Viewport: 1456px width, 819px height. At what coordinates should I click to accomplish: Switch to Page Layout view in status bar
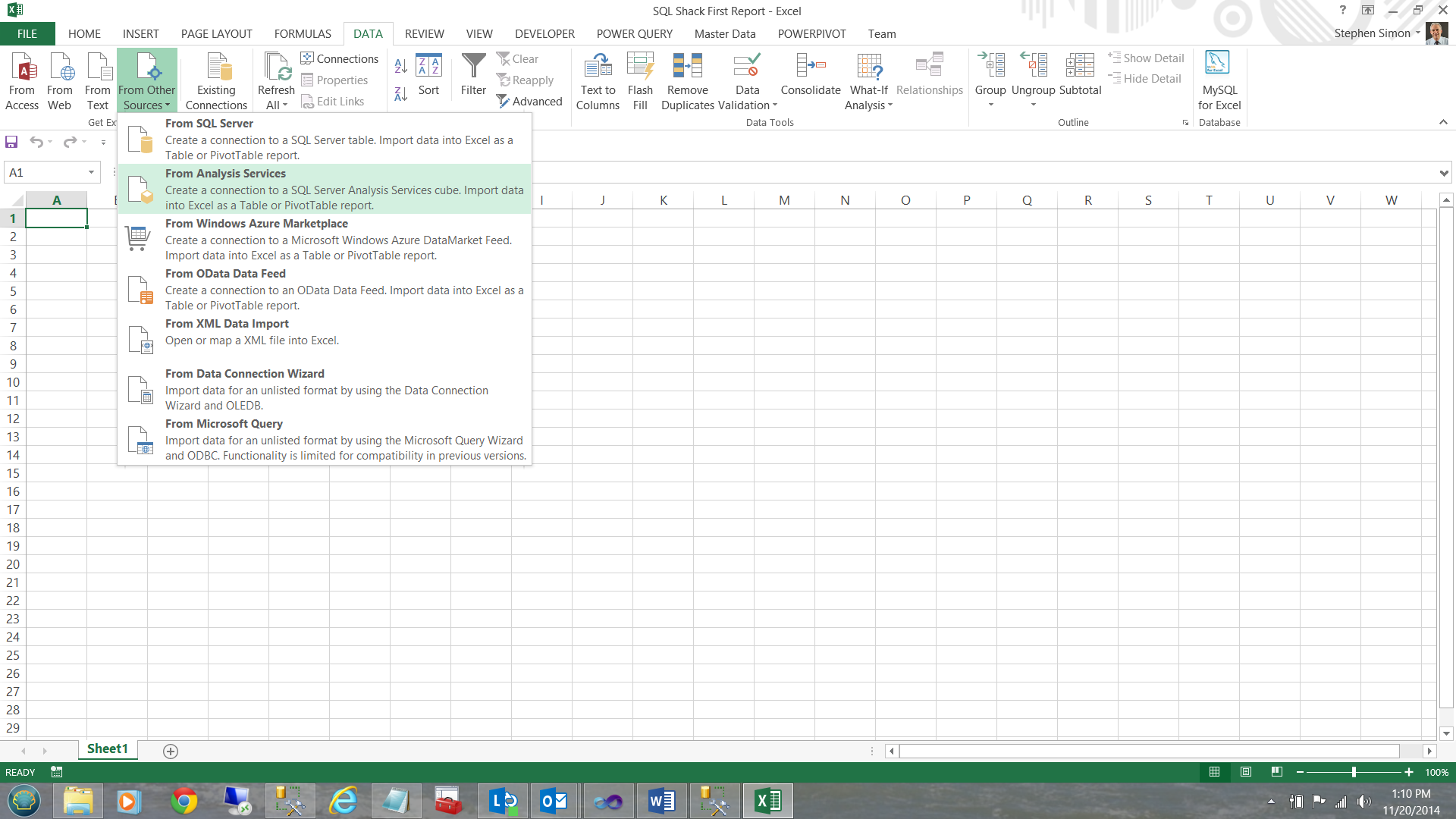click(x=1246, y=772)
